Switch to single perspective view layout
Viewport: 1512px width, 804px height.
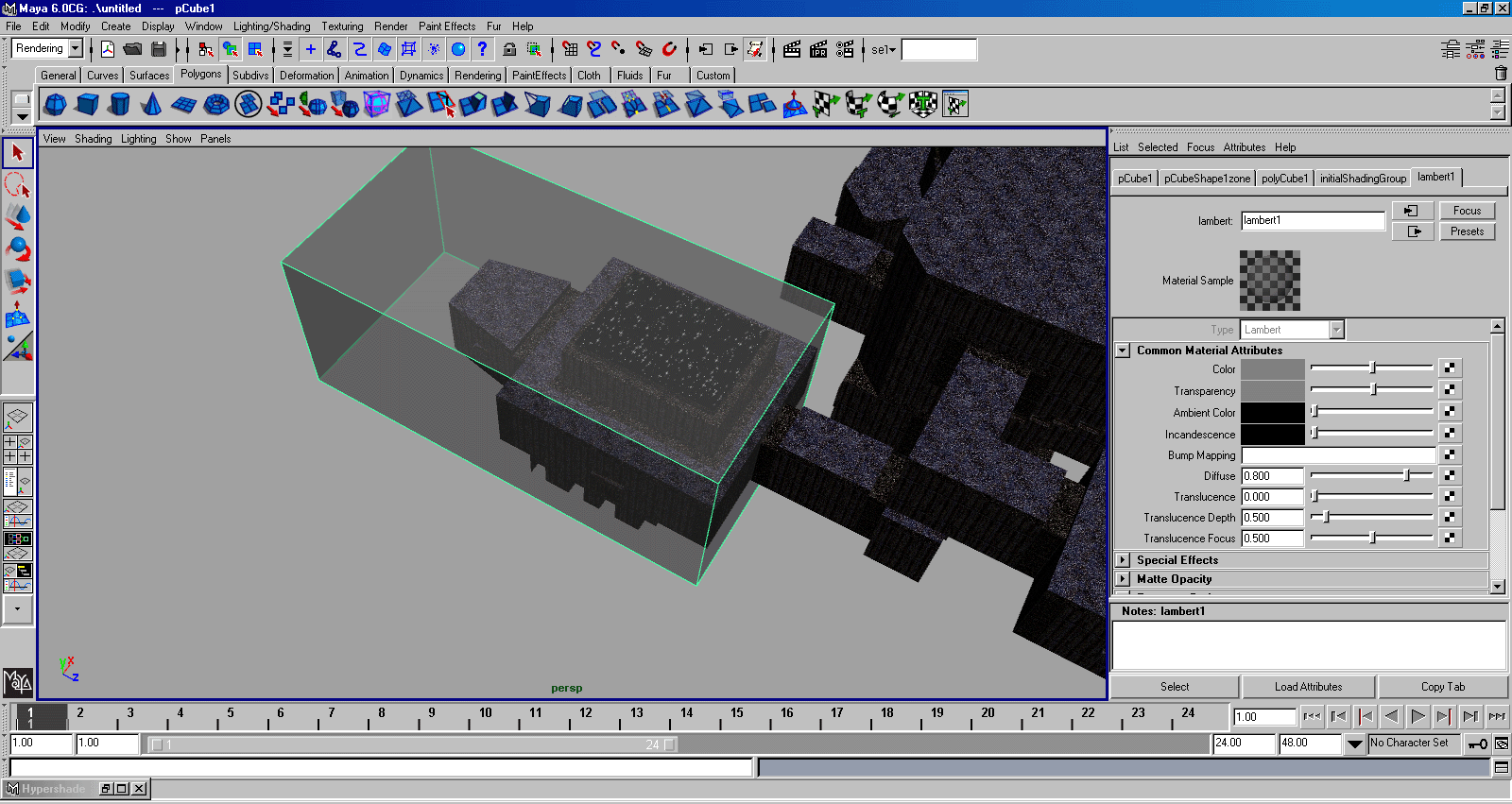18,417
